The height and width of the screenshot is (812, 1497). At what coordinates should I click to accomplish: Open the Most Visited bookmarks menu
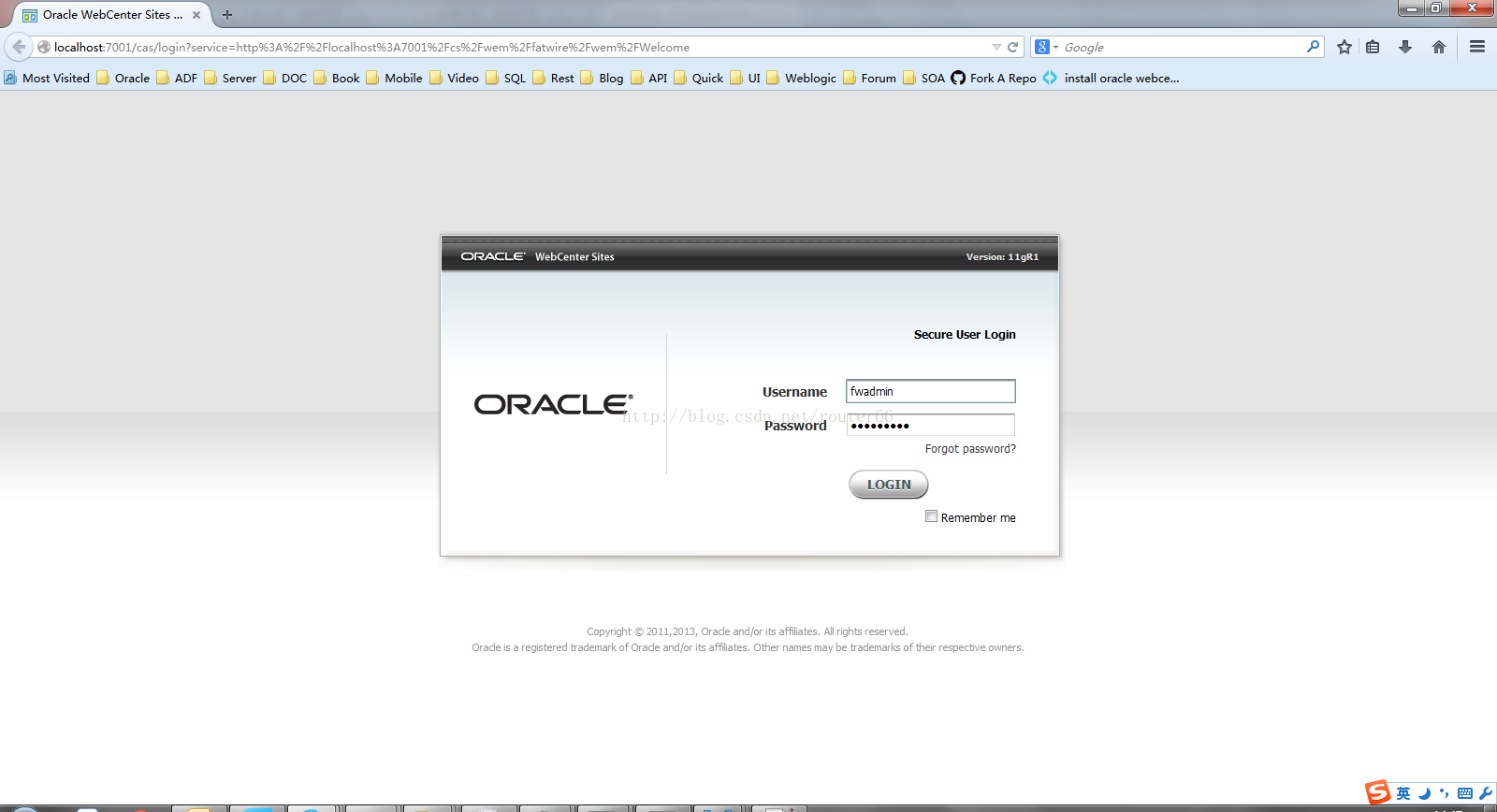47,78
